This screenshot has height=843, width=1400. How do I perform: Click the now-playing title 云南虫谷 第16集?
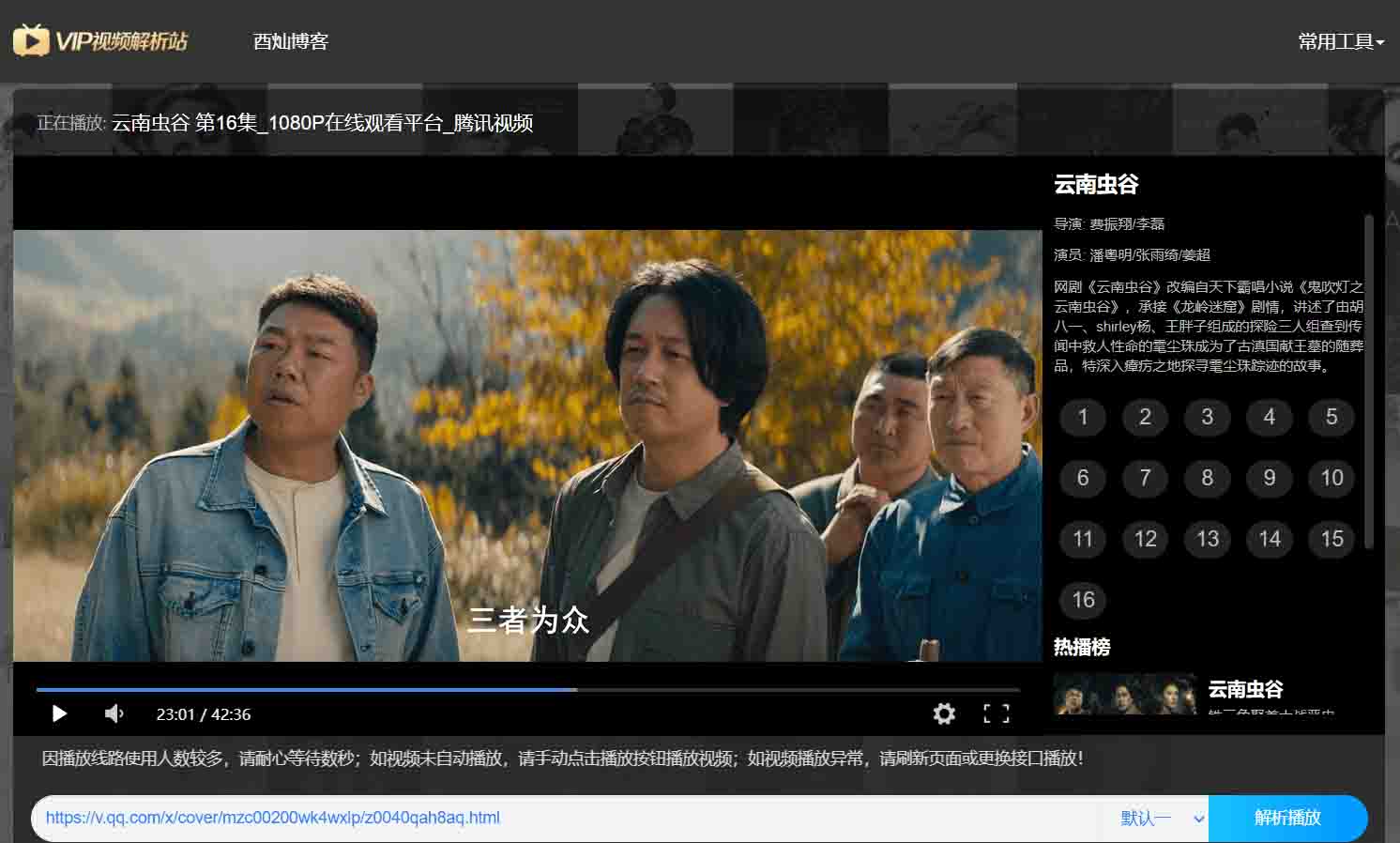322,123
